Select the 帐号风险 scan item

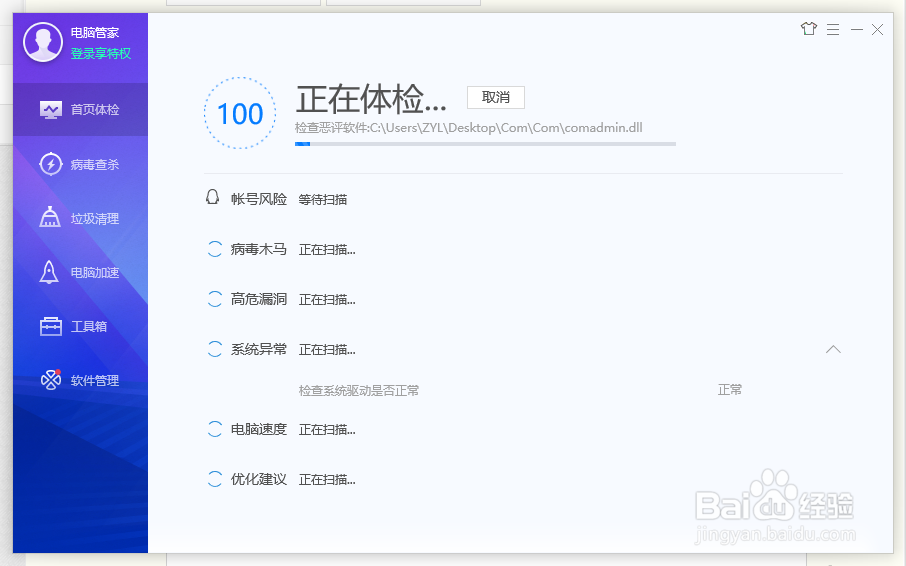(x=259, y=199)
